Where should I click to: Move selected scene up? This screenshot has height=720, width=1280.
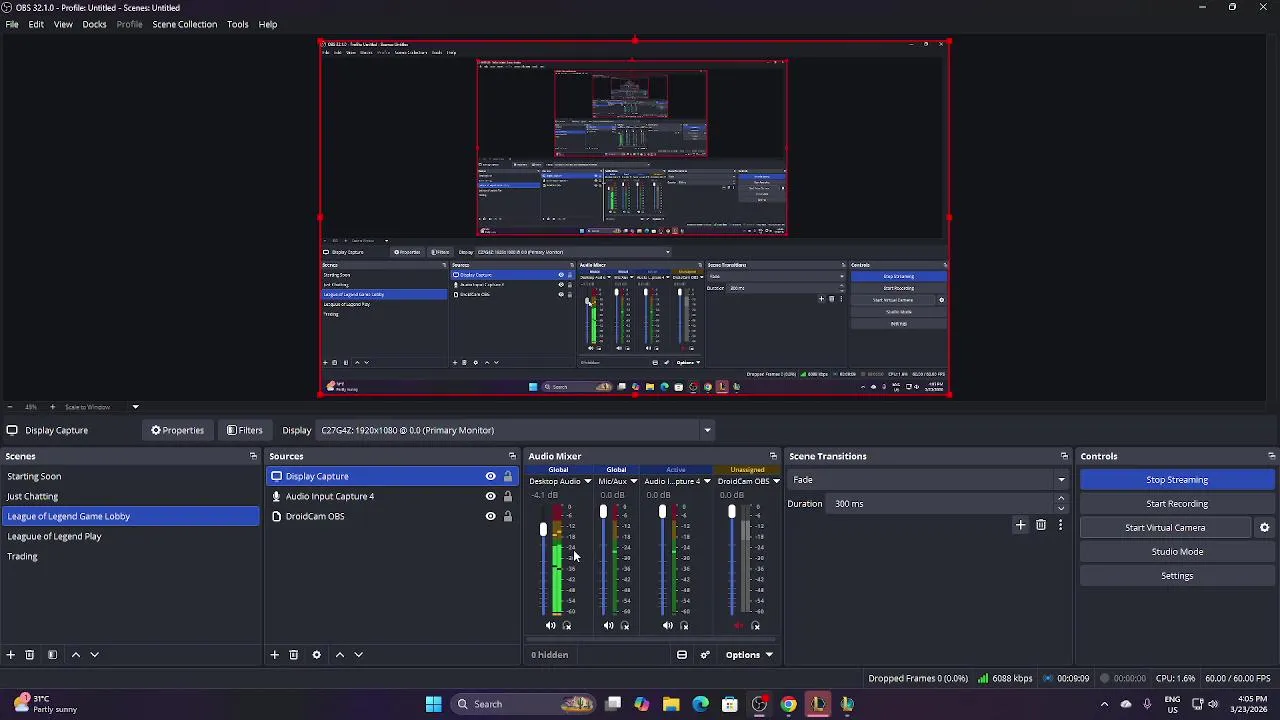(x=75, y=655)
